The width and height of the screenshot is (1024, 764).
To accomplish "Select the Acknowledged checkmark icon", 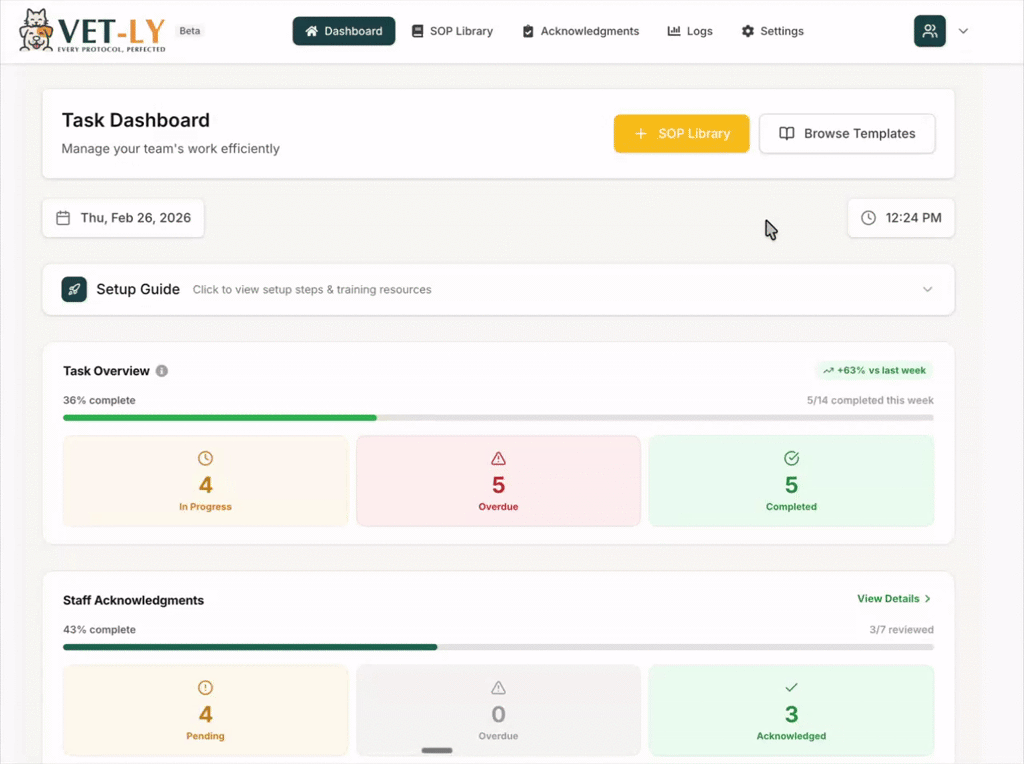I will [x=791, y=687].
